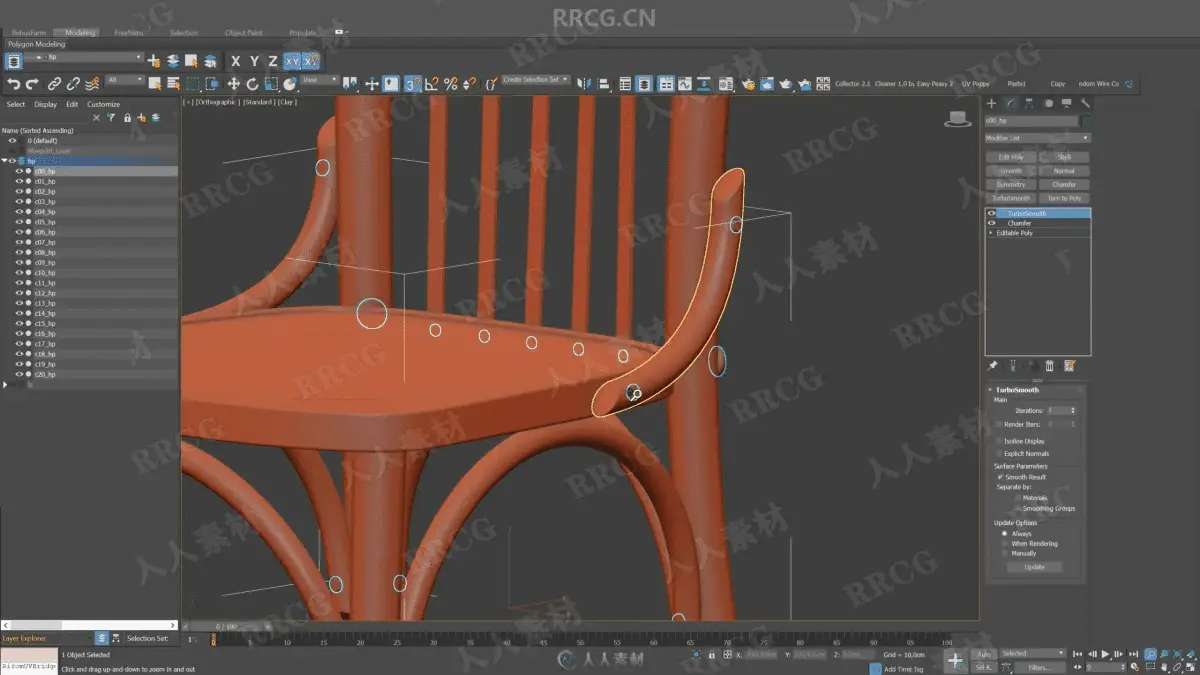Toggle the Percent Snap icon

451,84
